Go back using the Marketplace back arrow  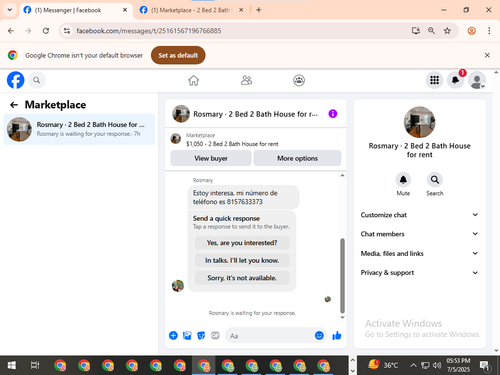[14, 105]
